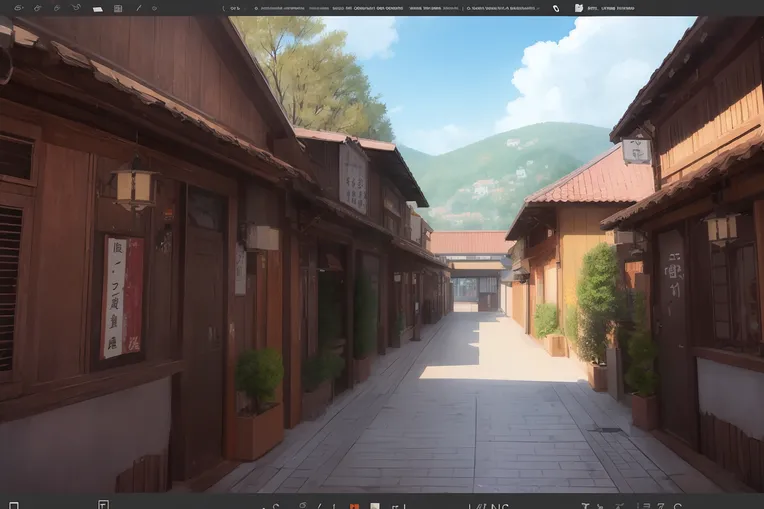Click the hanging lantern on left building
The image size is (764, 509).
(x=134, y=186)
